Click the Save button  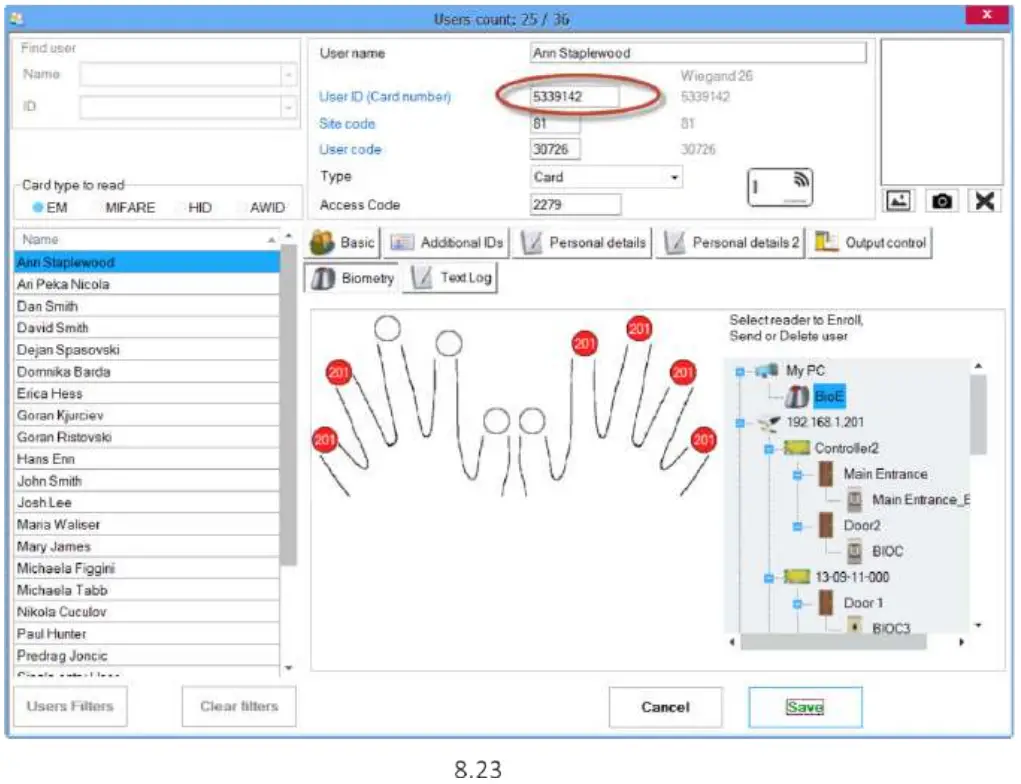pos(804,707)
